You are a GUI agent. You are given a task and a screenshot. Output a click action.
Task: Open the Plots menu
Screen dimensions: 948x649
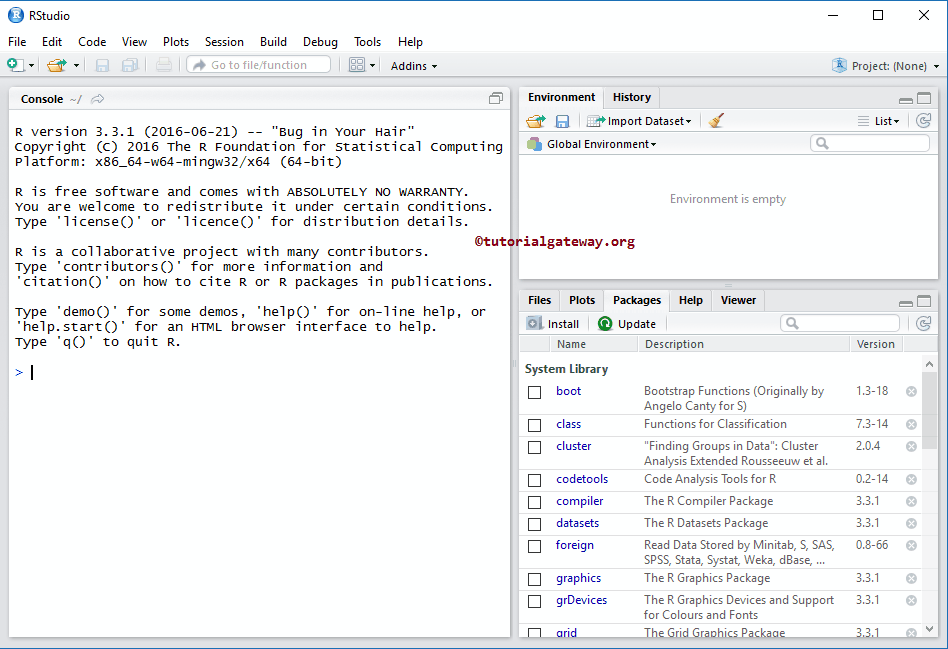pyautogui.click(x=176, y=42)
